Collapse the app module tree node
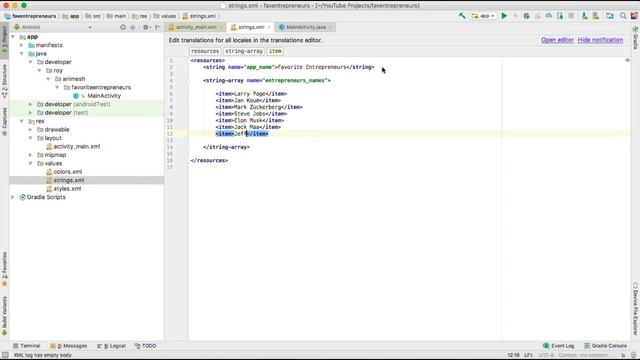640x360 pixels. [x=13, y=37]
